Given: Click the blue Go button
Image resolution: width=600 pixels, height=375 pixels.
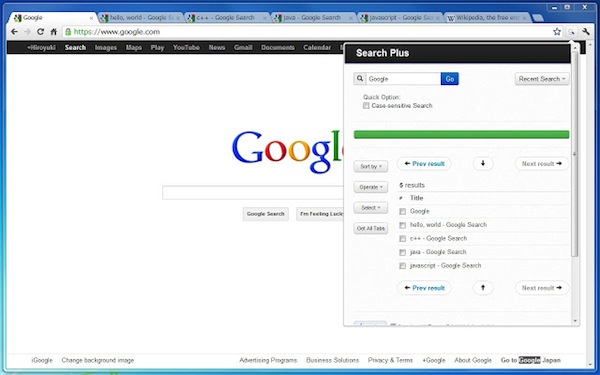Looking at the screenshot, I should coord(450,79).
